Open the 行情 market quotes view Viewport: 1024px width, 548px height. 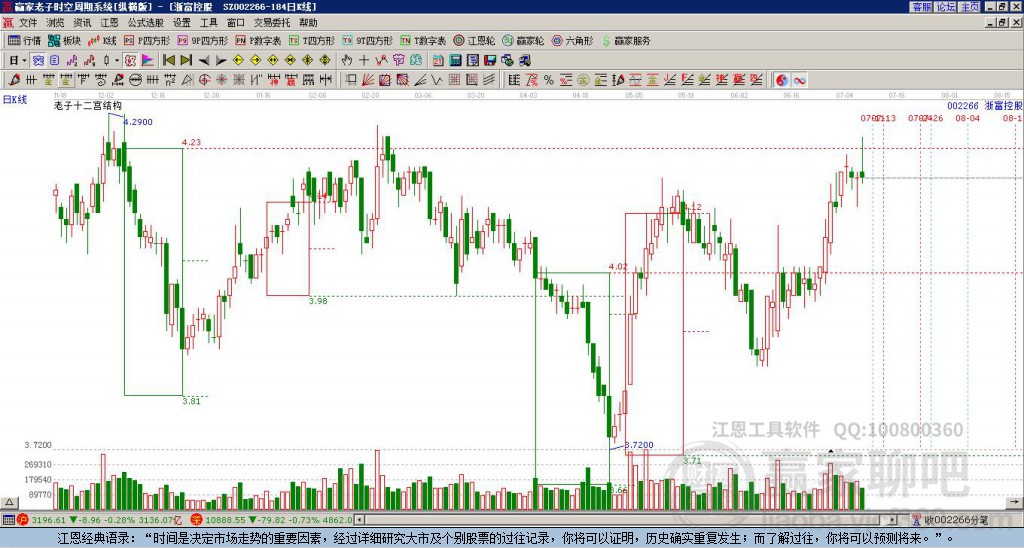[x=24, y=41]
